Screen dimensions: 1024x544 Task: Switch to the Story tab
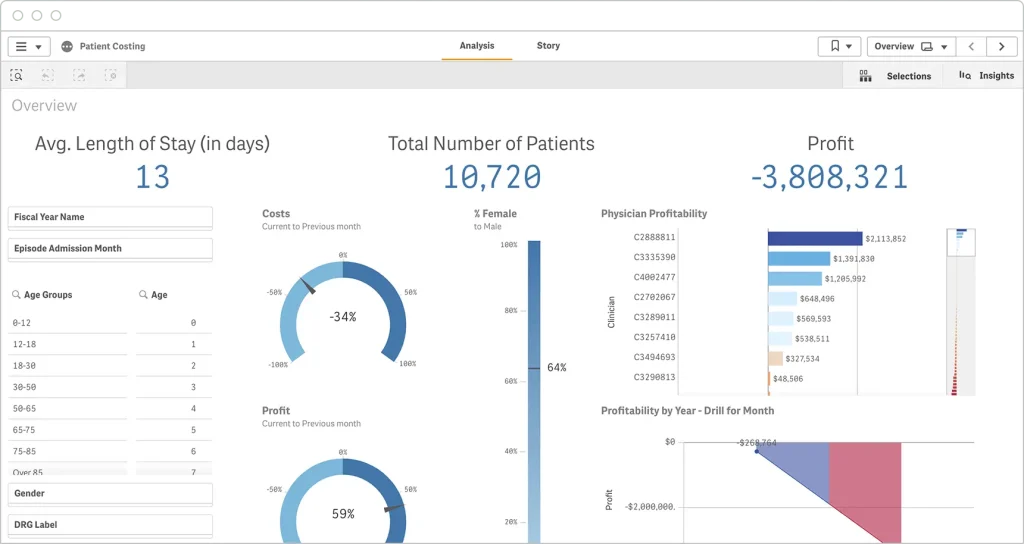click(548, 46)
